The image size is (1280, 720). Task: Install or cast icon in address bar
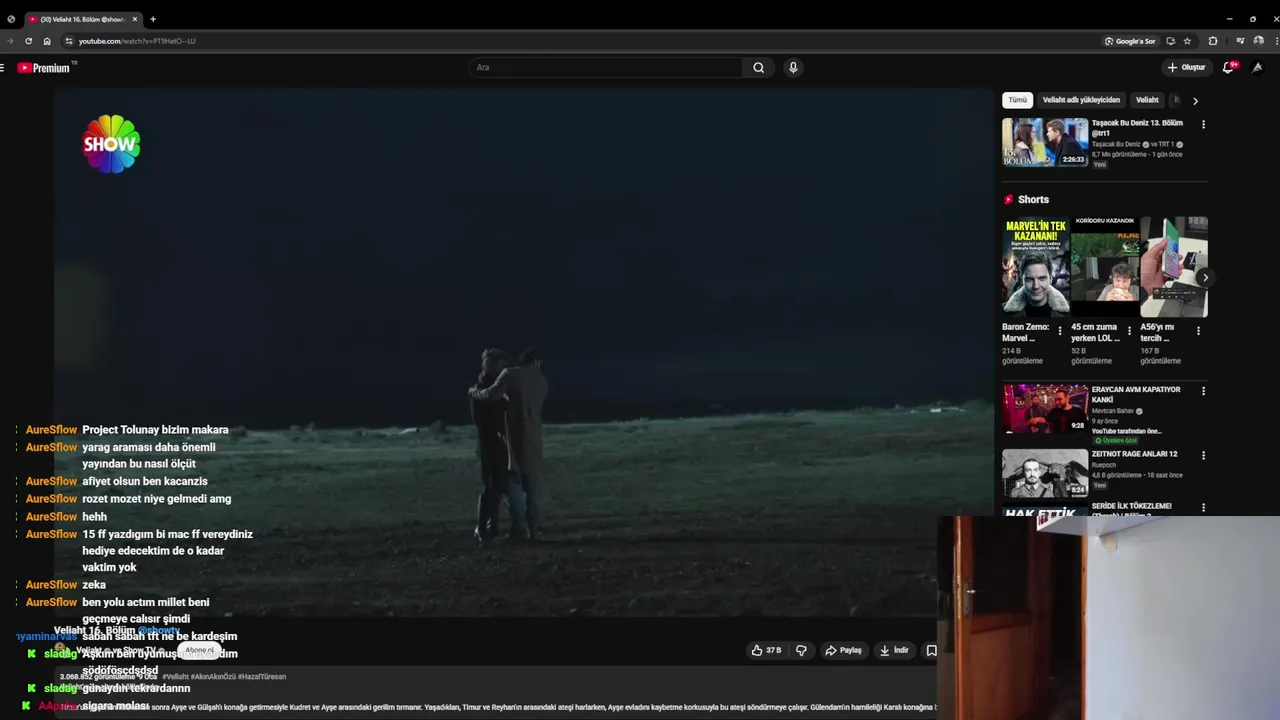(1170, 41)
